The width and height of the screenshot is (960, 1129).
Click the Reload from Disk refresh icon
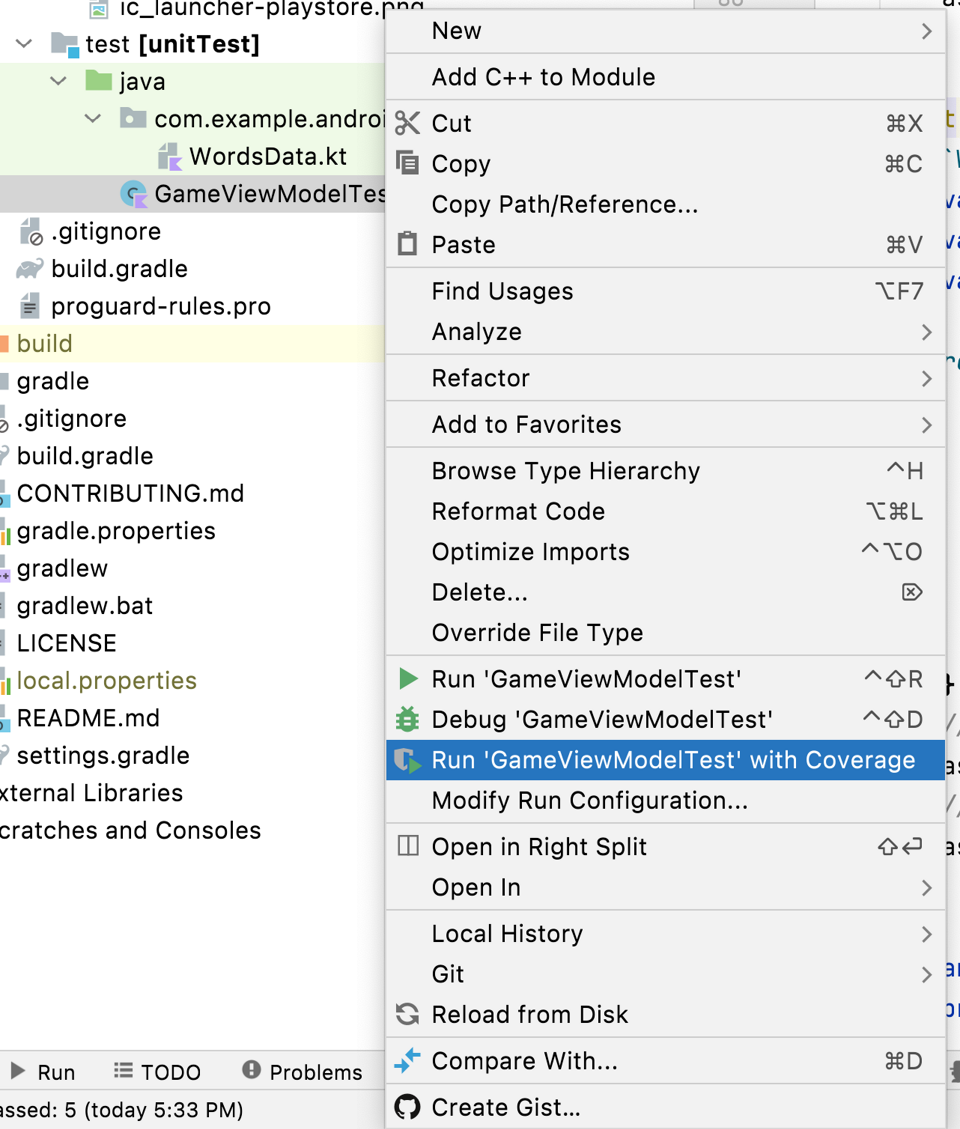(x=408, y=1014)
